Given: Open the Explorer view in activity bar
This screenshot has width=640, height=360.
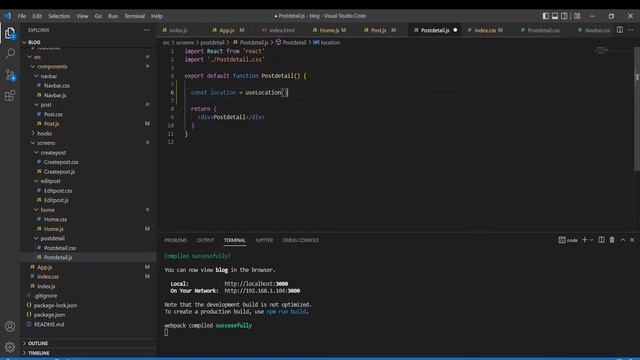Looking at the screenshot, I should tap(10, 33).
